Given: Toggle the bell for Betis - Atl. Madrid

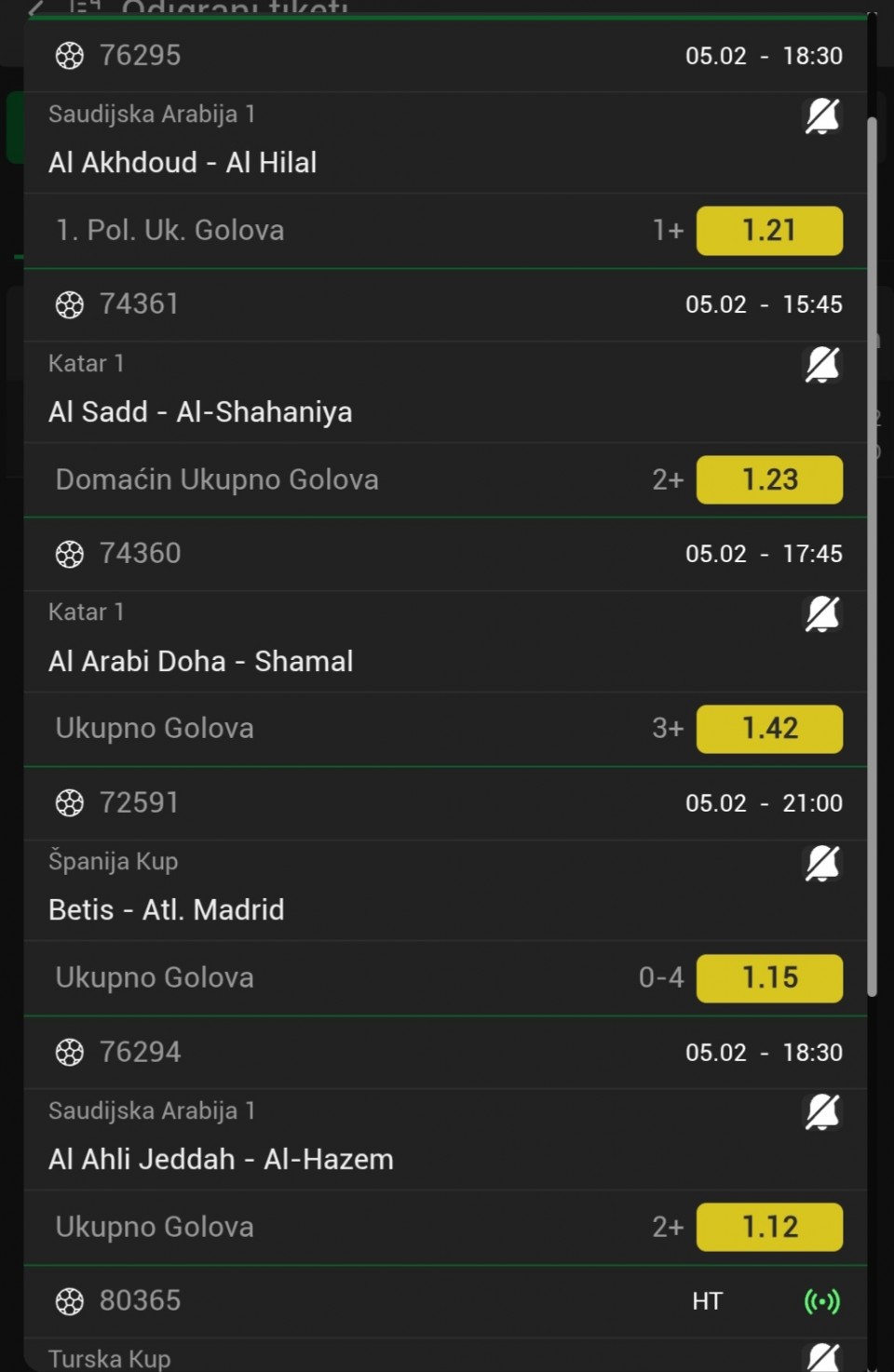Looking at the screenshot, I should pyautogui.click(x=821, y=864).
